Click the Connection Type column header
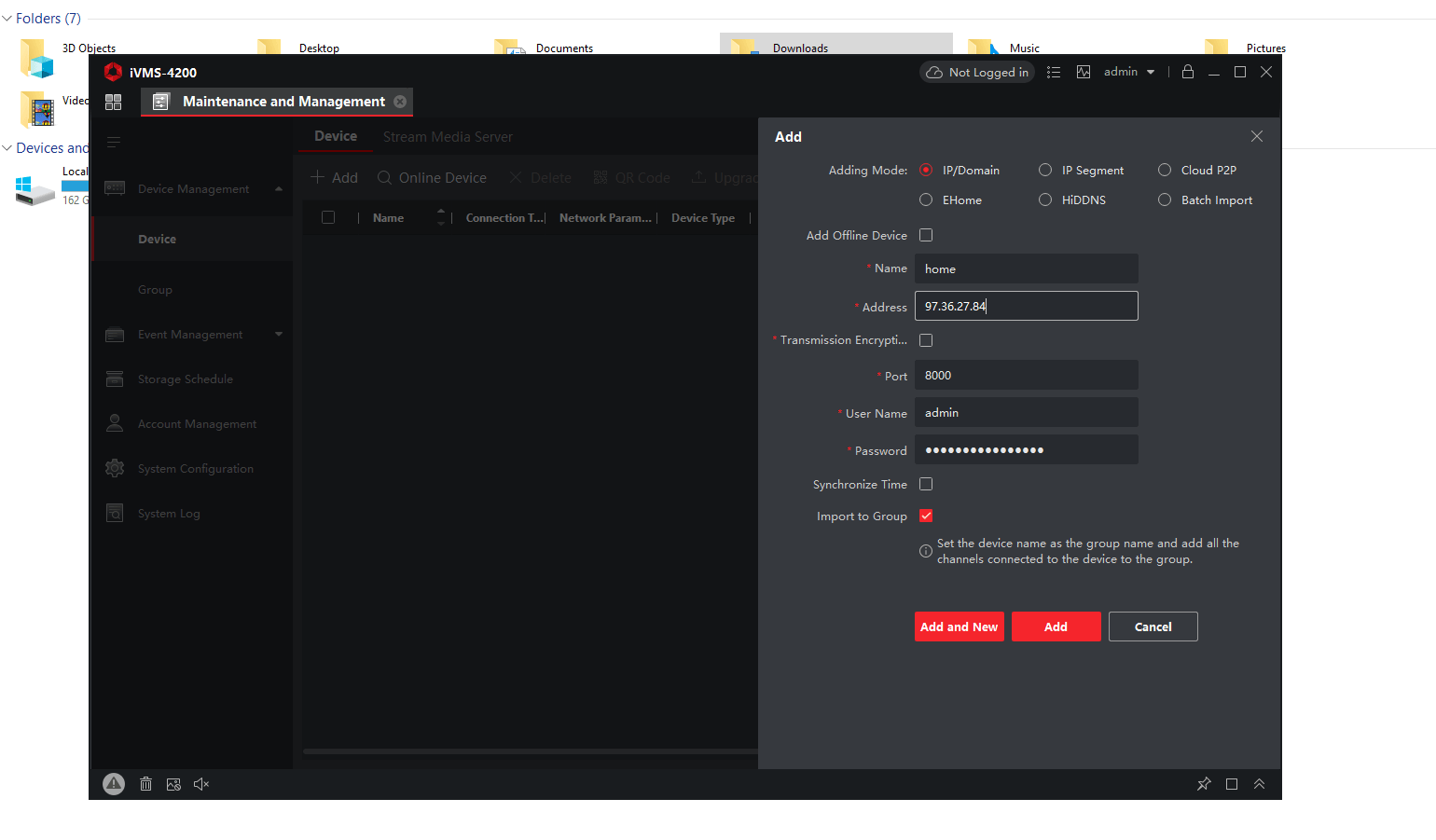The height and width of the screenshot is (840, 1436). point(504,218)
